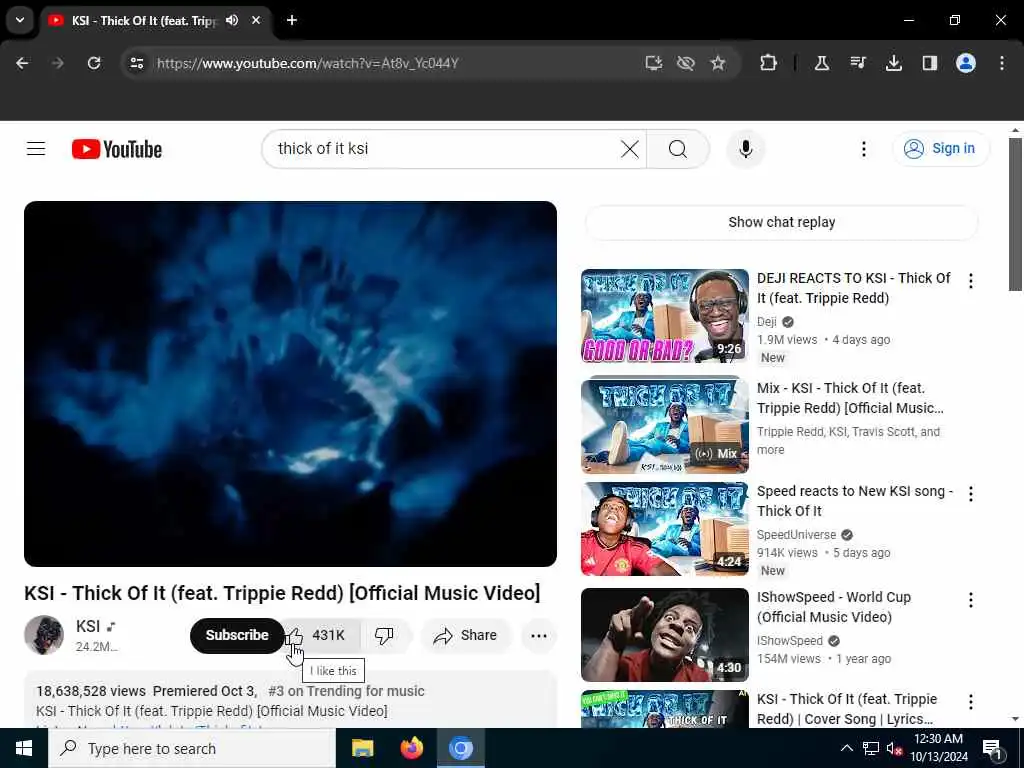Screen dimensions: 1024x768
Task: Open the taskbar clock and date
Action: pyautogui.click(x=938, y=748)
